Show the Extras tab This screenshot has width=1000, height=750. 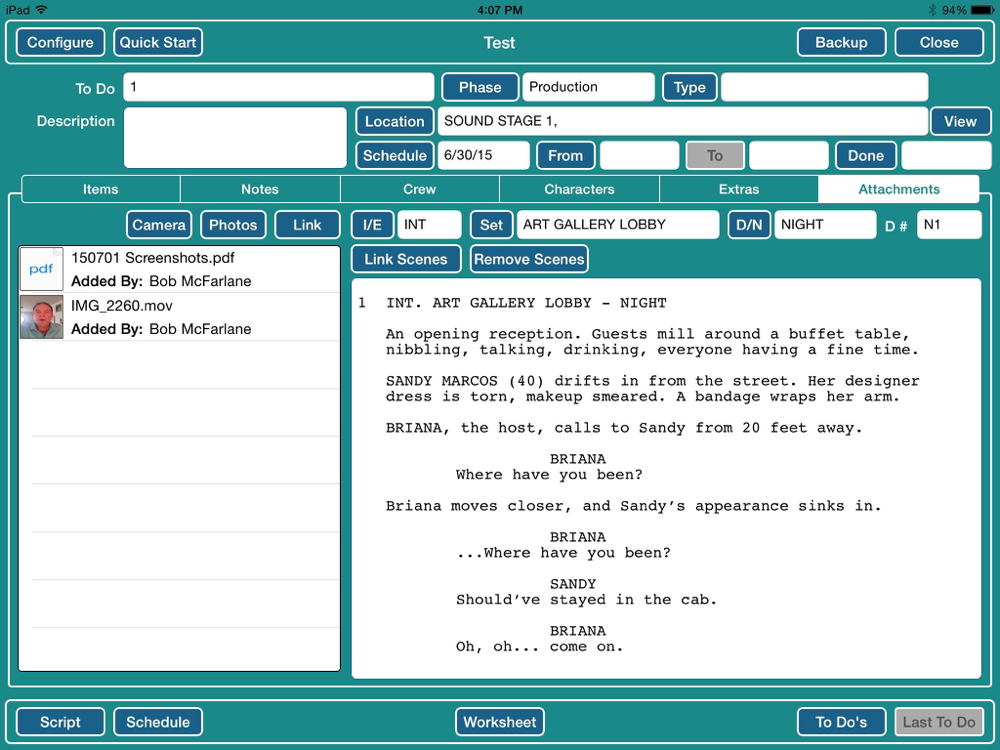739,189
